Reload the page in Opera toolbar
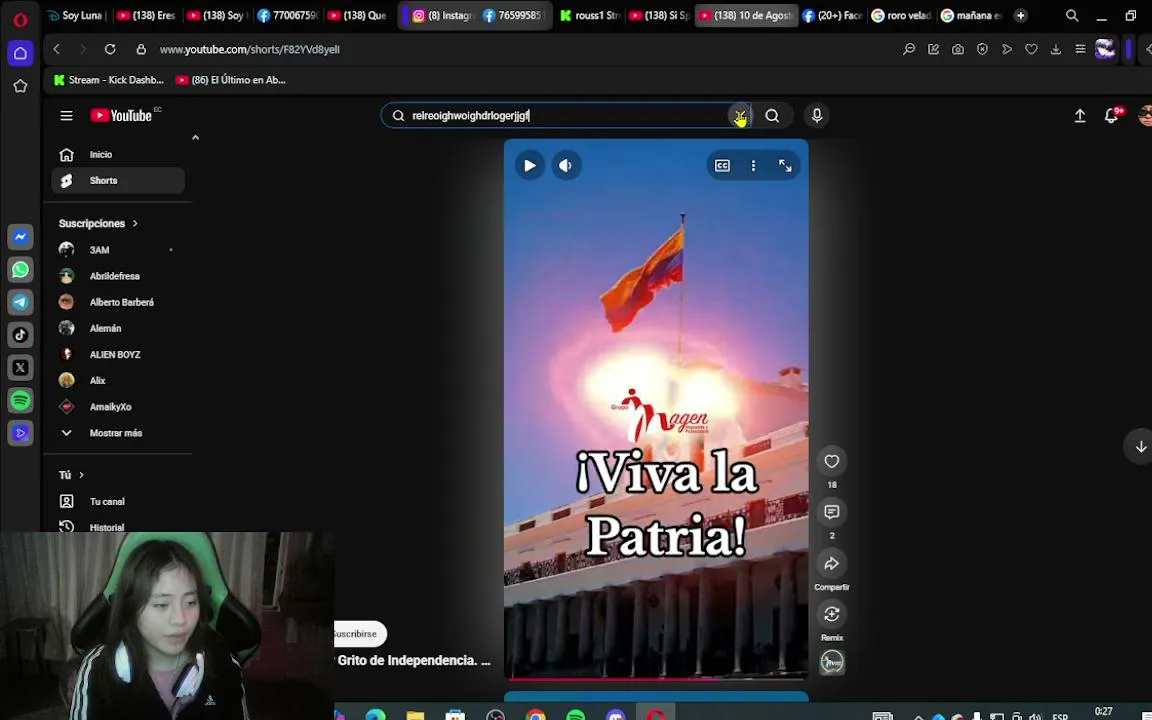Image resolution: width=1152 pixels, height=720 pixels. coord(109,49)
